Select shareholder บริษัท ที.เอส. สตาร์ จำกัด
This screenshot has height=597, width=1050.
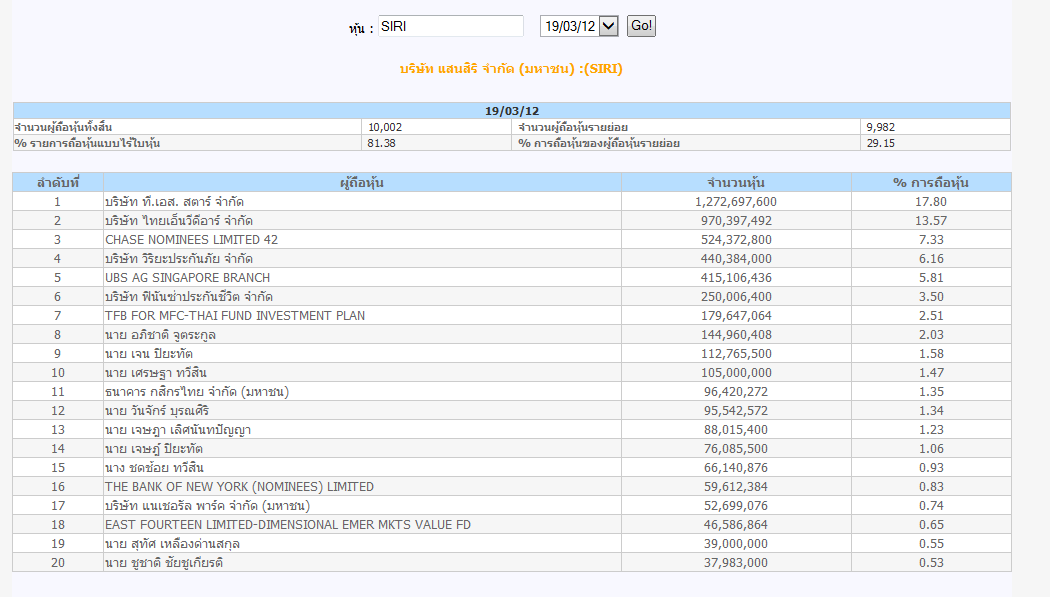[x=174, y=202]
